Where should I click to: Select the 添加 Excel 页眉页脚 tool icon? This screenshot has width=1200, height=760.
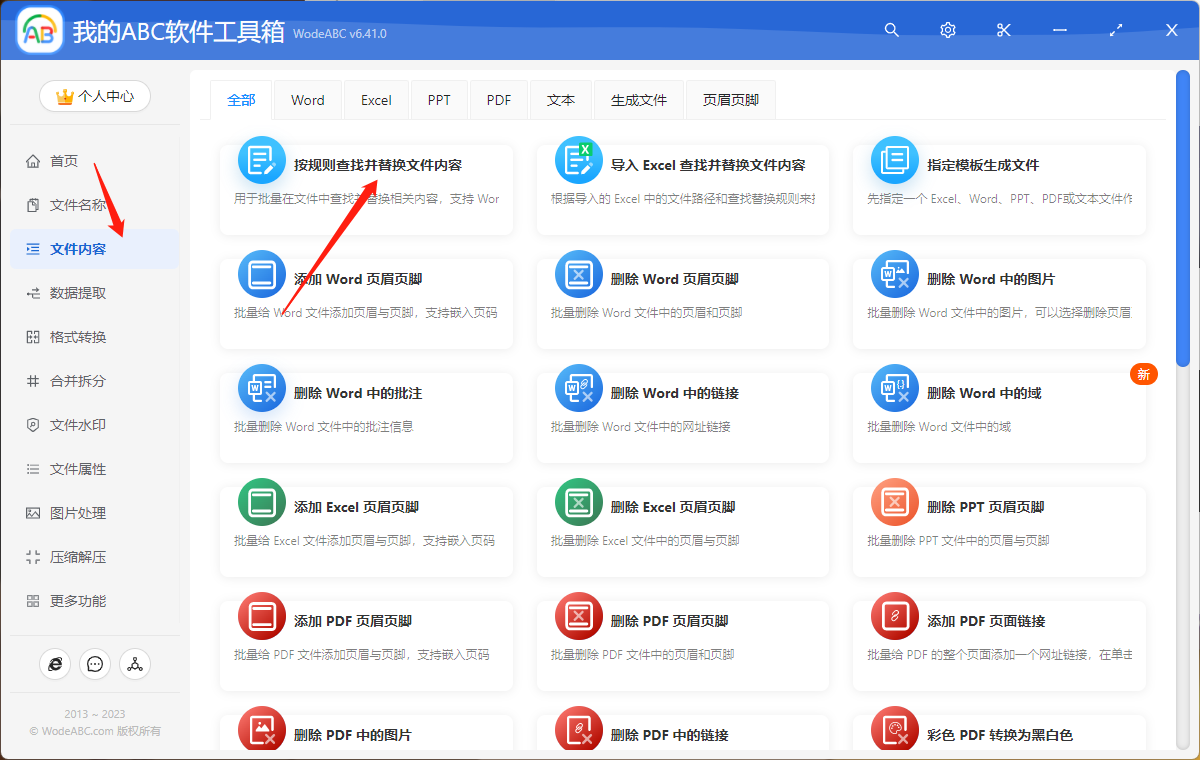261,501
